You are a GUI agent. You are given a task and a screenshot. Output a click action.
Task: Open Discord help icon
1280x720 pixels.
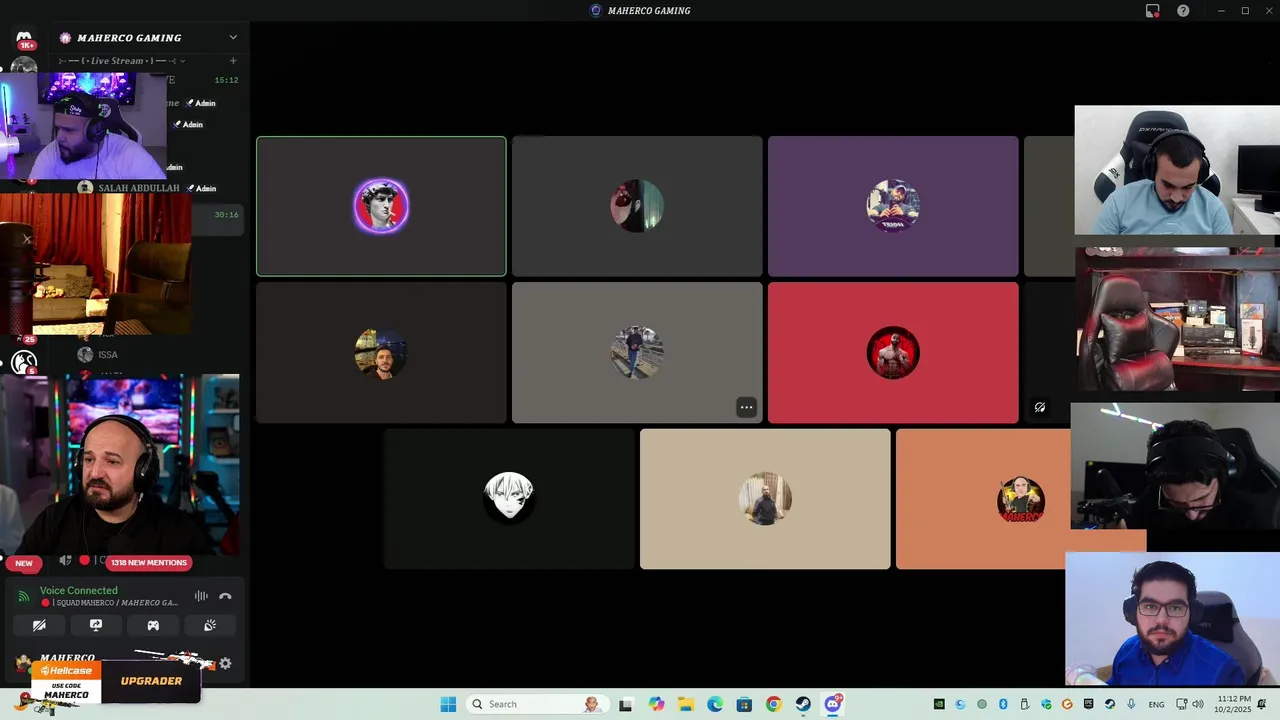pyautogui.click(x=1183, y=11)
